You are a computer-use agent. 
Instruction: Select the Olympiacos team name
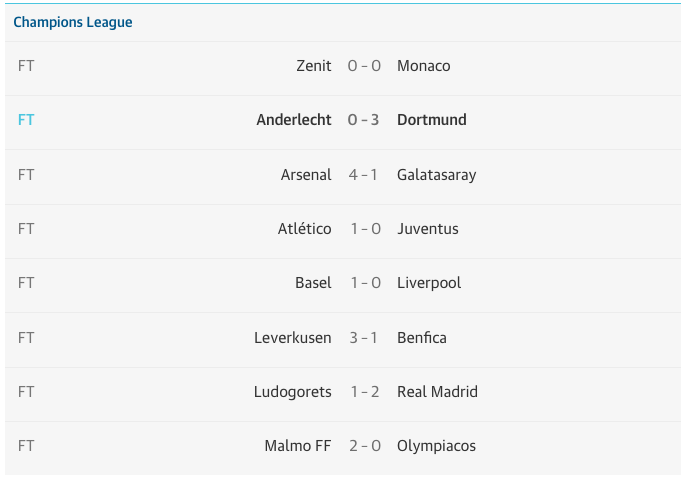click(436, 446)
